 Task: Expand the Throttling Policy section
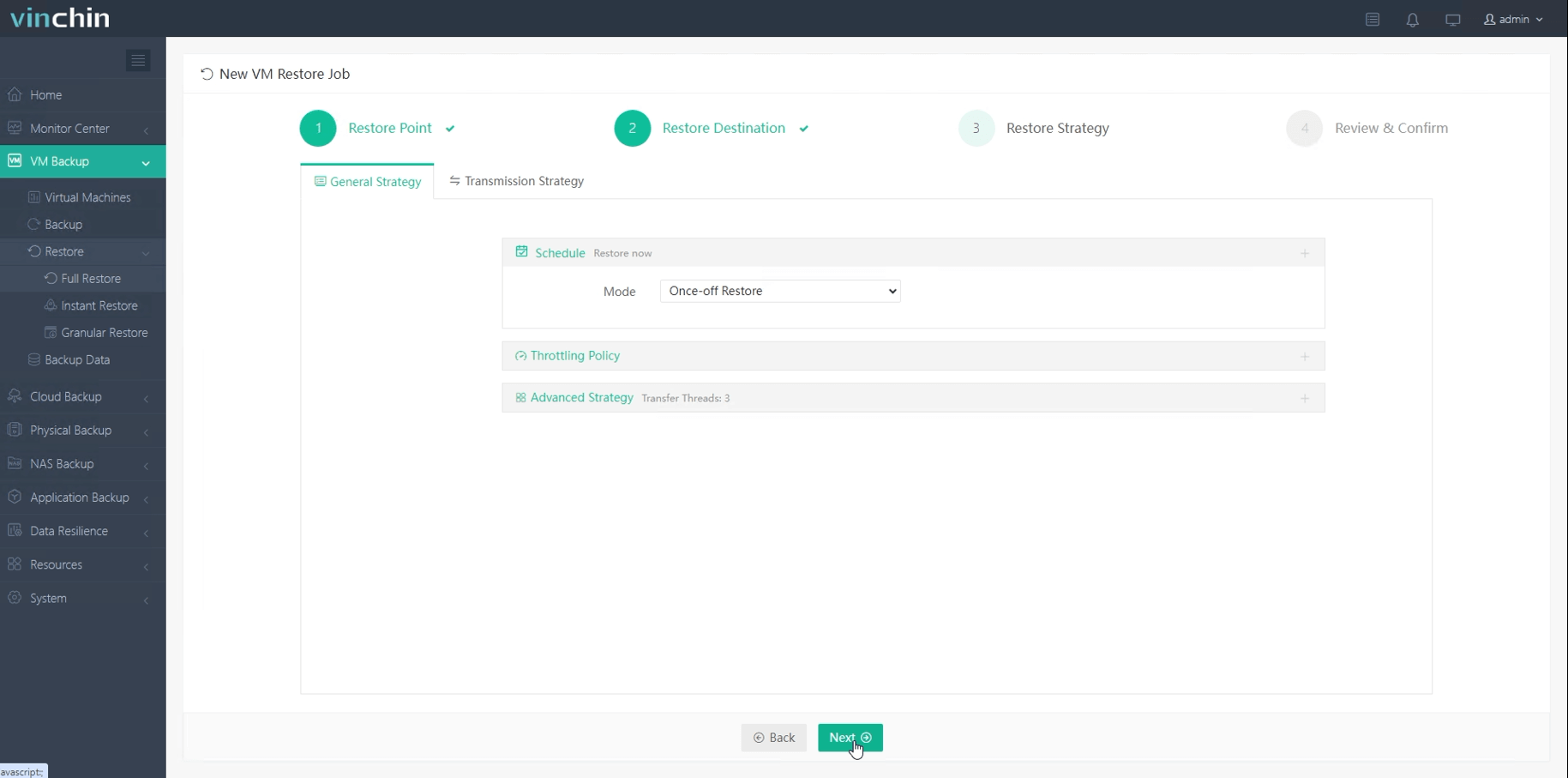click(913, 356)
